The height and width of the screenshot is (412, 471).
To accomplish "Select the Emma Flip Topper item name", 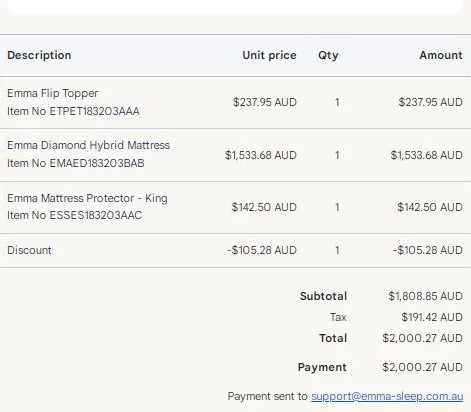I will (x=53, y=93).
